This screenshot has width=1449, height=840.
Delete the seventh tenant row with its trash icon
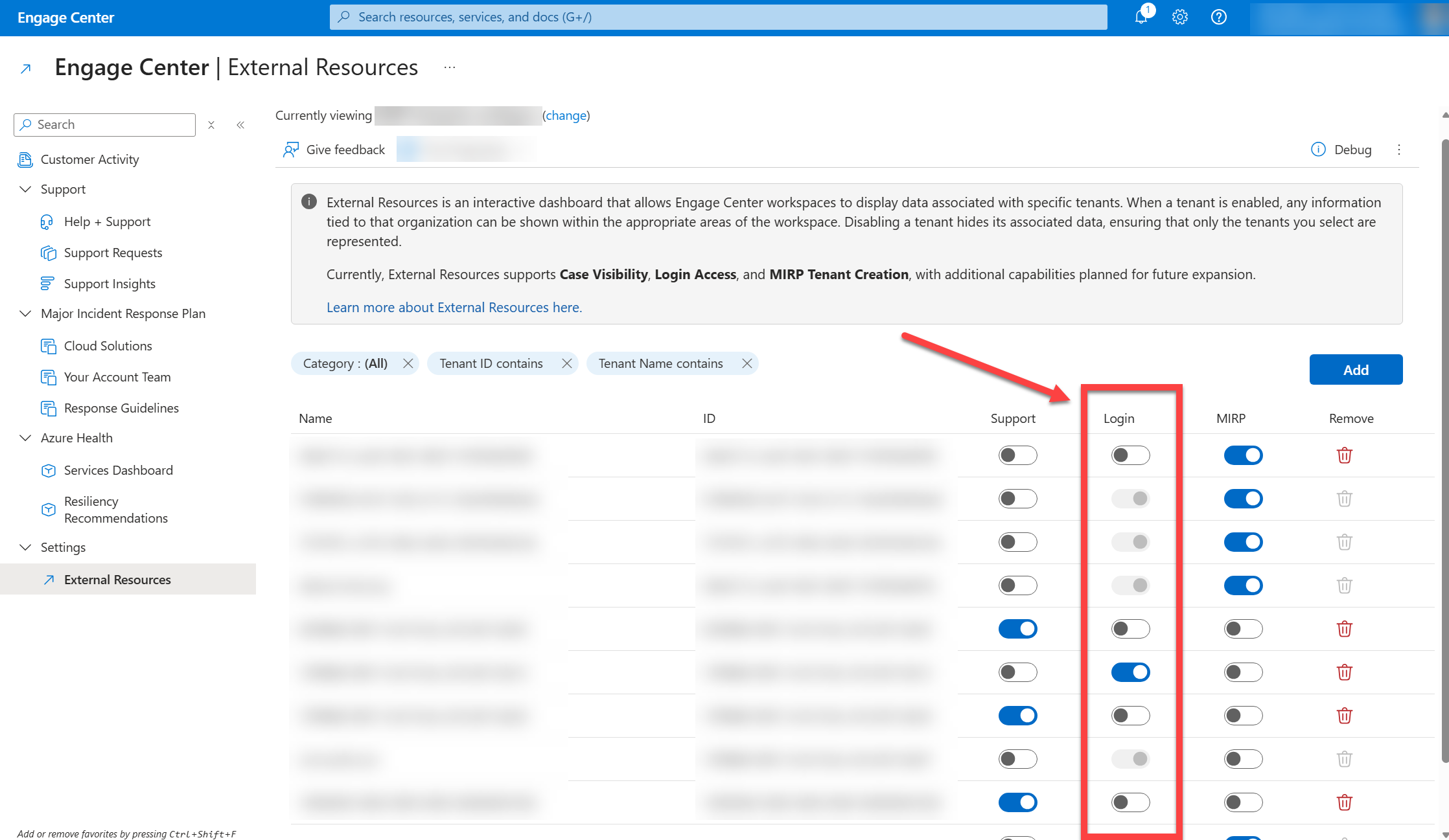click(x=1345, y=716)
